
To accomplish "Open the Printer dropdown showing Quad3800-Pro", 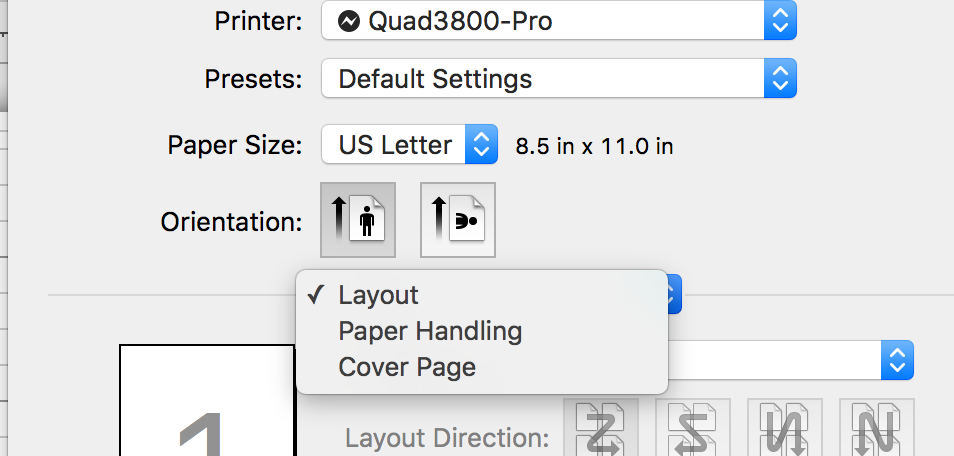I will [x=558, y=21].
